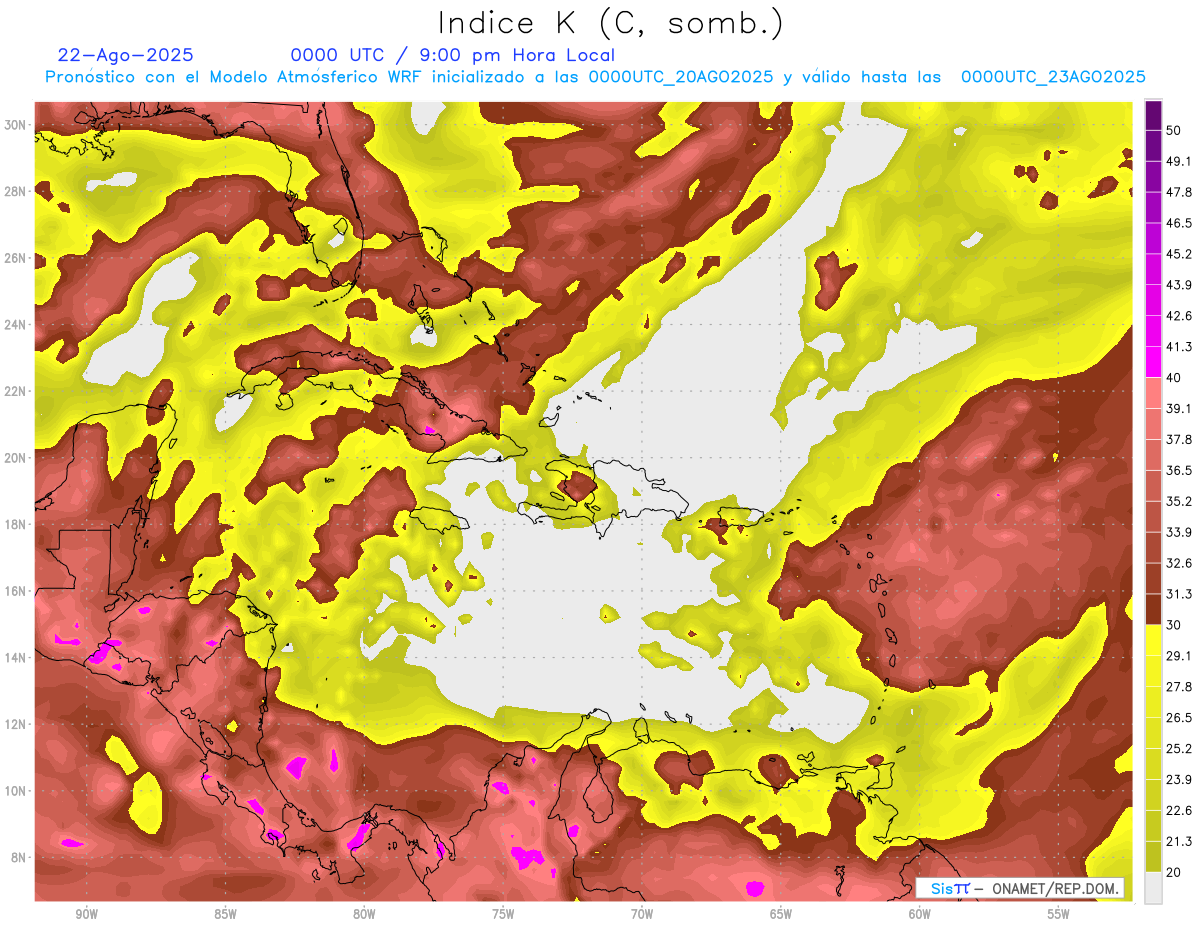Image resolution: width=1200 pixels, height=927 pixels.
Task: Click the color scale value "45.2"
Action: coord(1180,254)
